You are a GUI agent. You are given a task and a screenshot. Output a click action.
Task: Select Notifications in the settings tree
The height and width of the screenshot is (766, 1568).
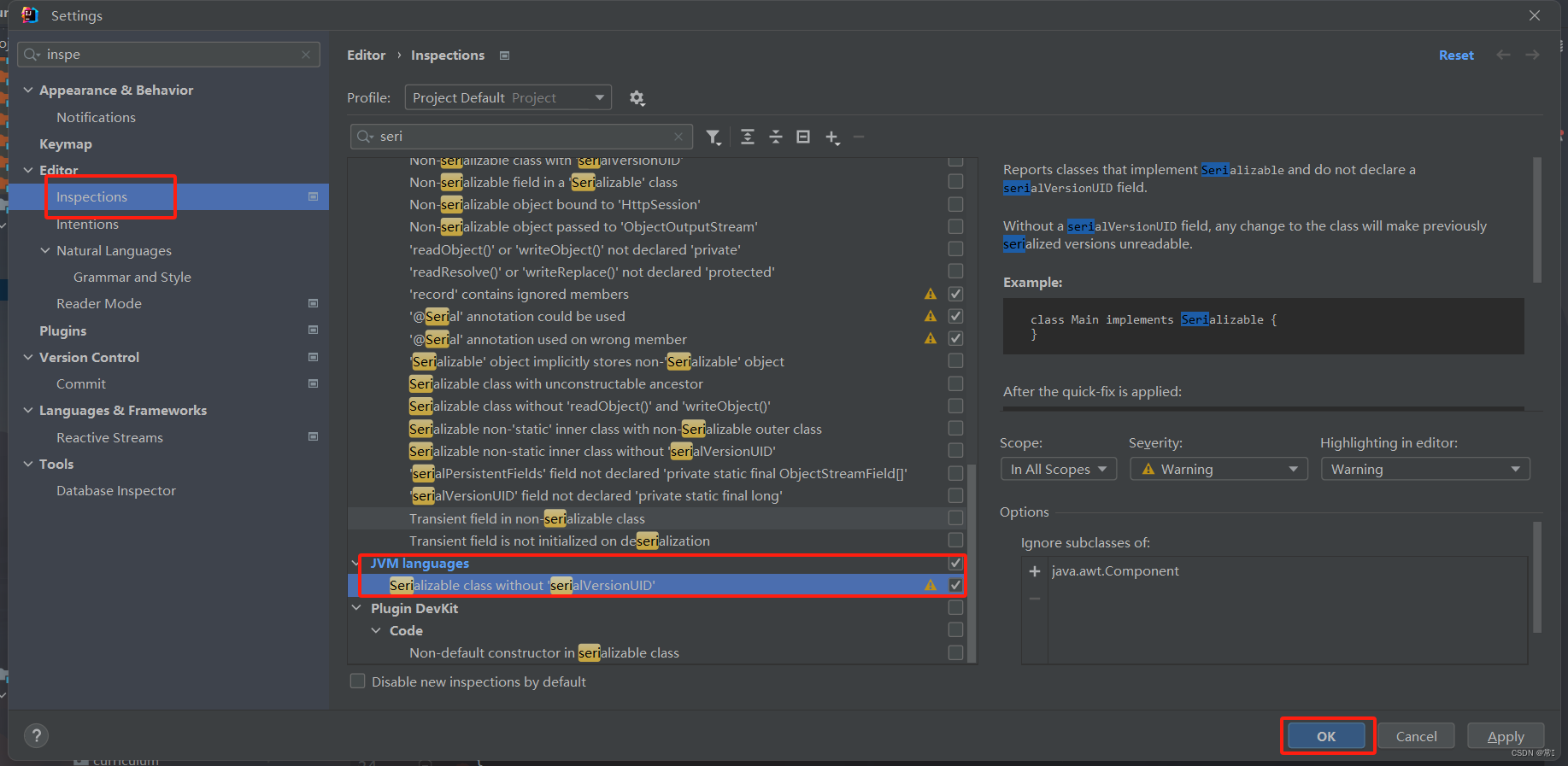click(x=96, y=117)
